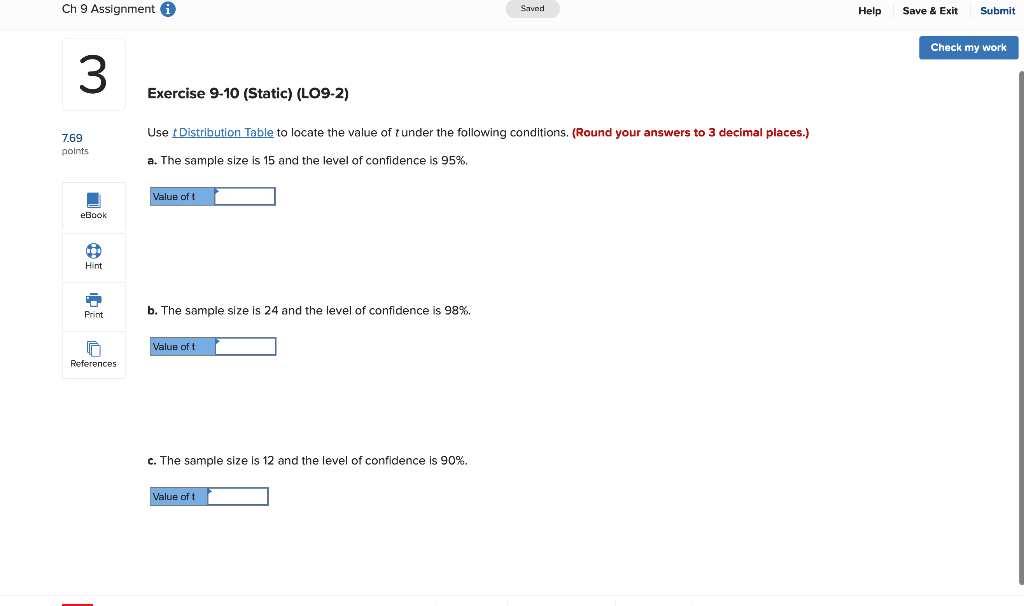Click the assignment info icon beside Ch 9 Assignment
The image size is (1024, 606).
(x=166, y=9)
